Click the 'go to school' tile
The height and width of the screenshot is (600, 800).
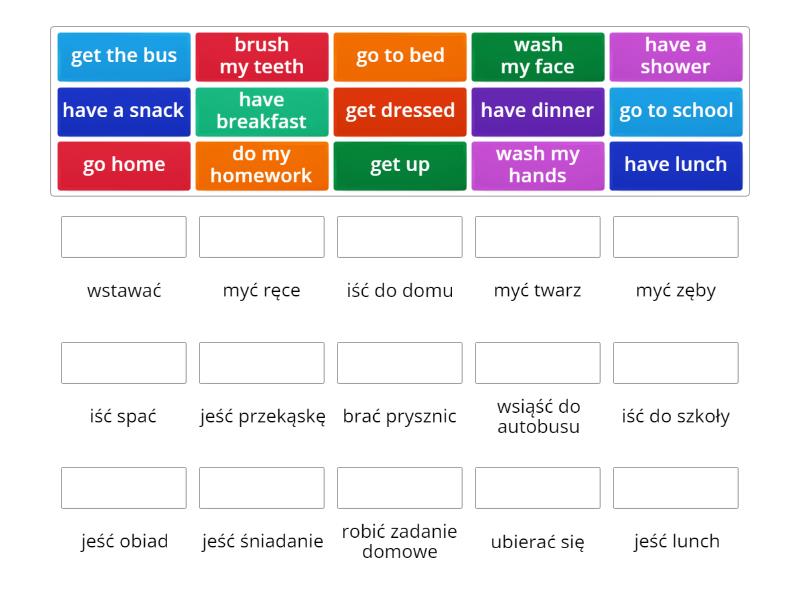pos(676,111)
